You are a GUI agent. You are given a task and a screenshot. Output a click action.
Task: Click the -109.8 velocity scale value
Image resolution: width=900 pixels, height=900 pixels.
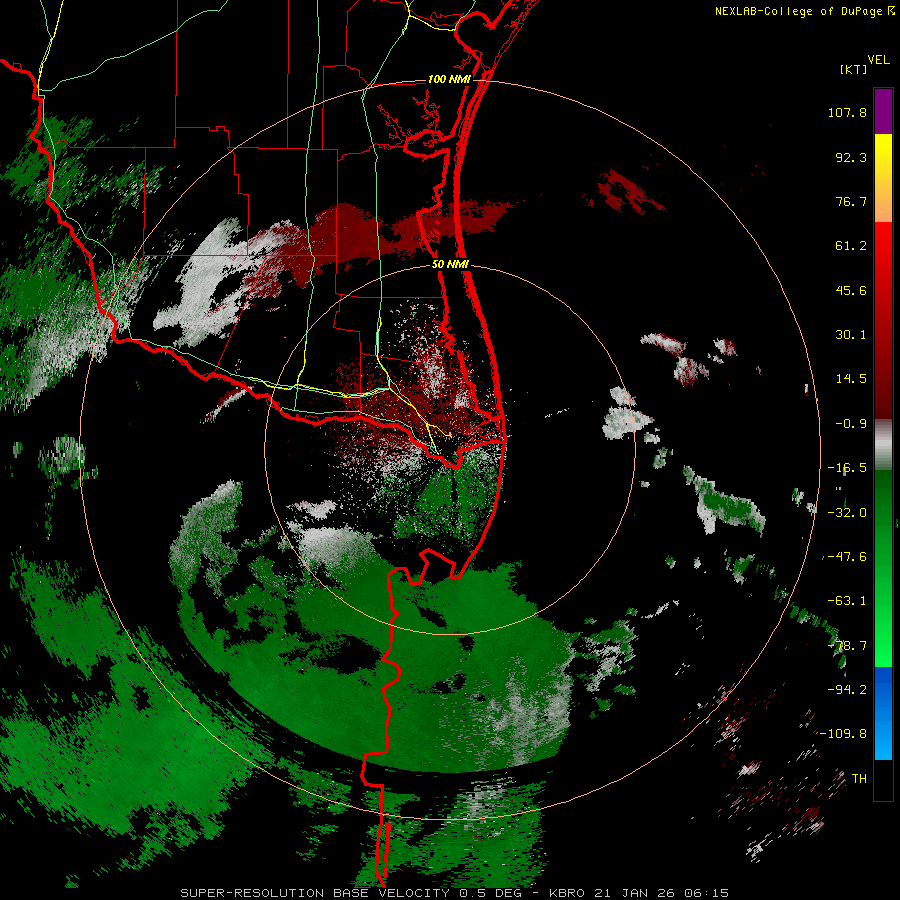pyautogui.click(x=843, y=734)
